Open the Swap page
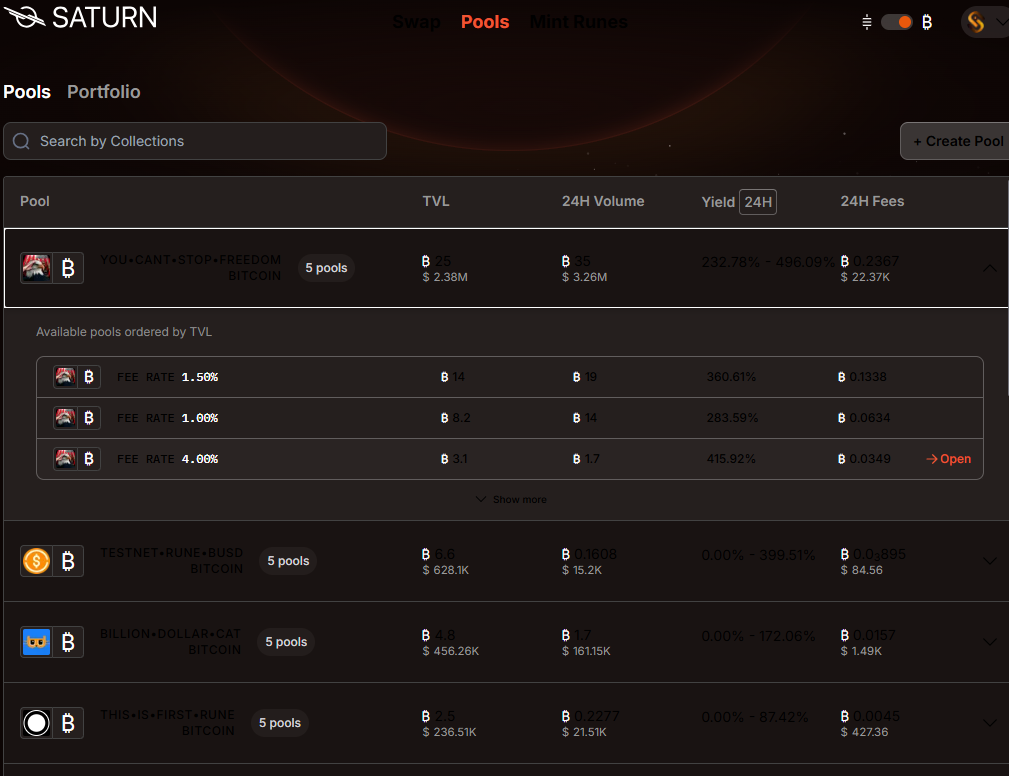 [x=416, y=22]
